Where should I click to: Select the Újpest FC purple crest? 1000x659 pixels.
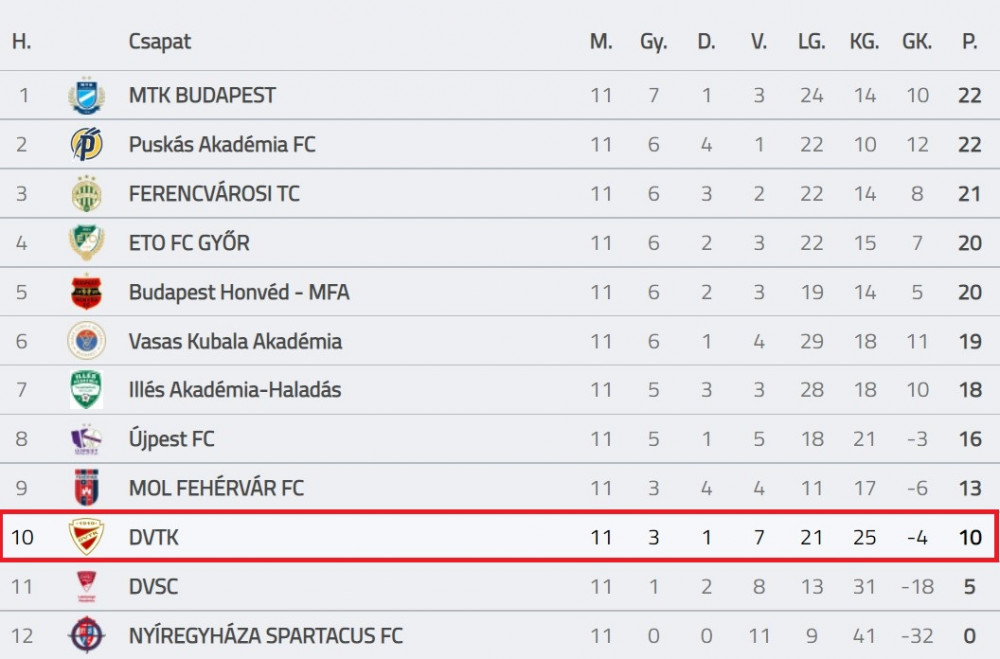tap(86, 439)
